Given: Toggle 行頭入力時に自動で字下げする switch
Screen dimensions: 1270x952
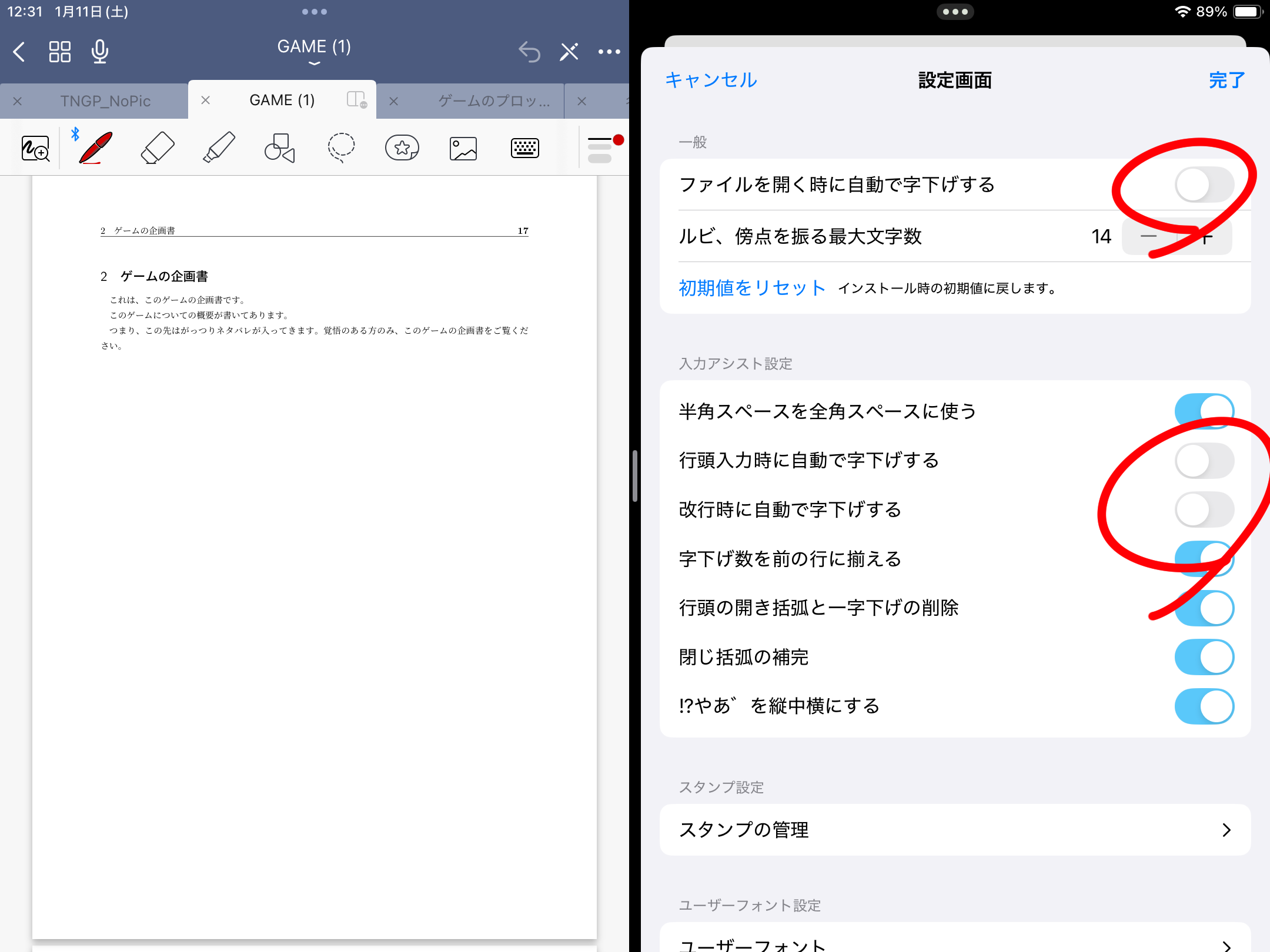Looking at the screenshot, I should [1204, 460].
